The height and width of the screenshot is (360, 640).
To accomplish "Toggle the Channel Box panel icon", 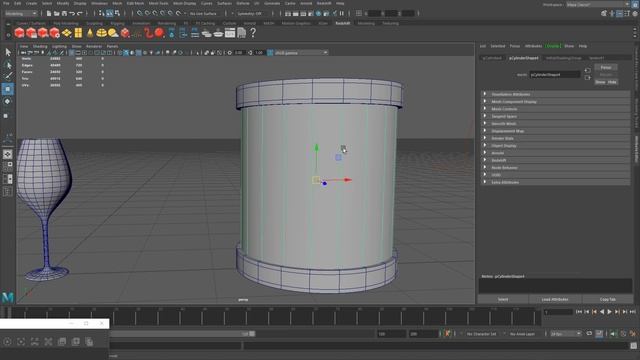I will 635,13.
